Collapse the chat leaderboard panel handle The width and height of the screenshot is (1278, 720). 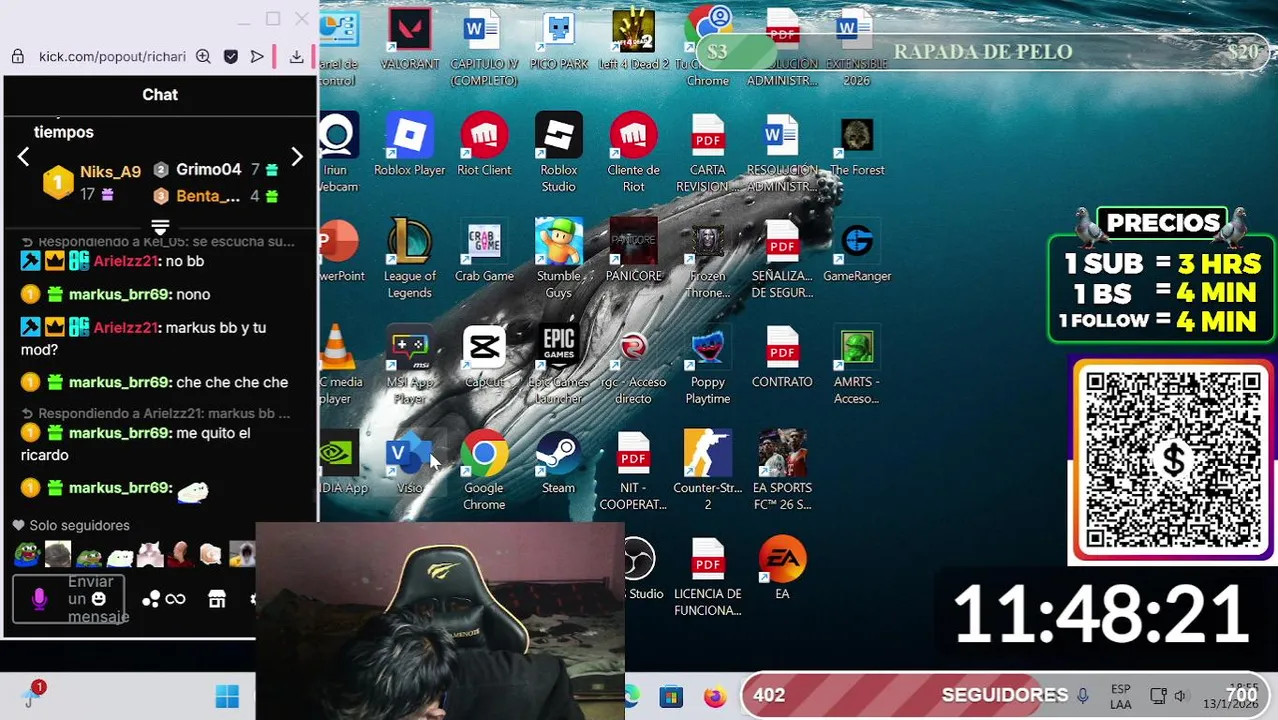[x=160, y=226]
